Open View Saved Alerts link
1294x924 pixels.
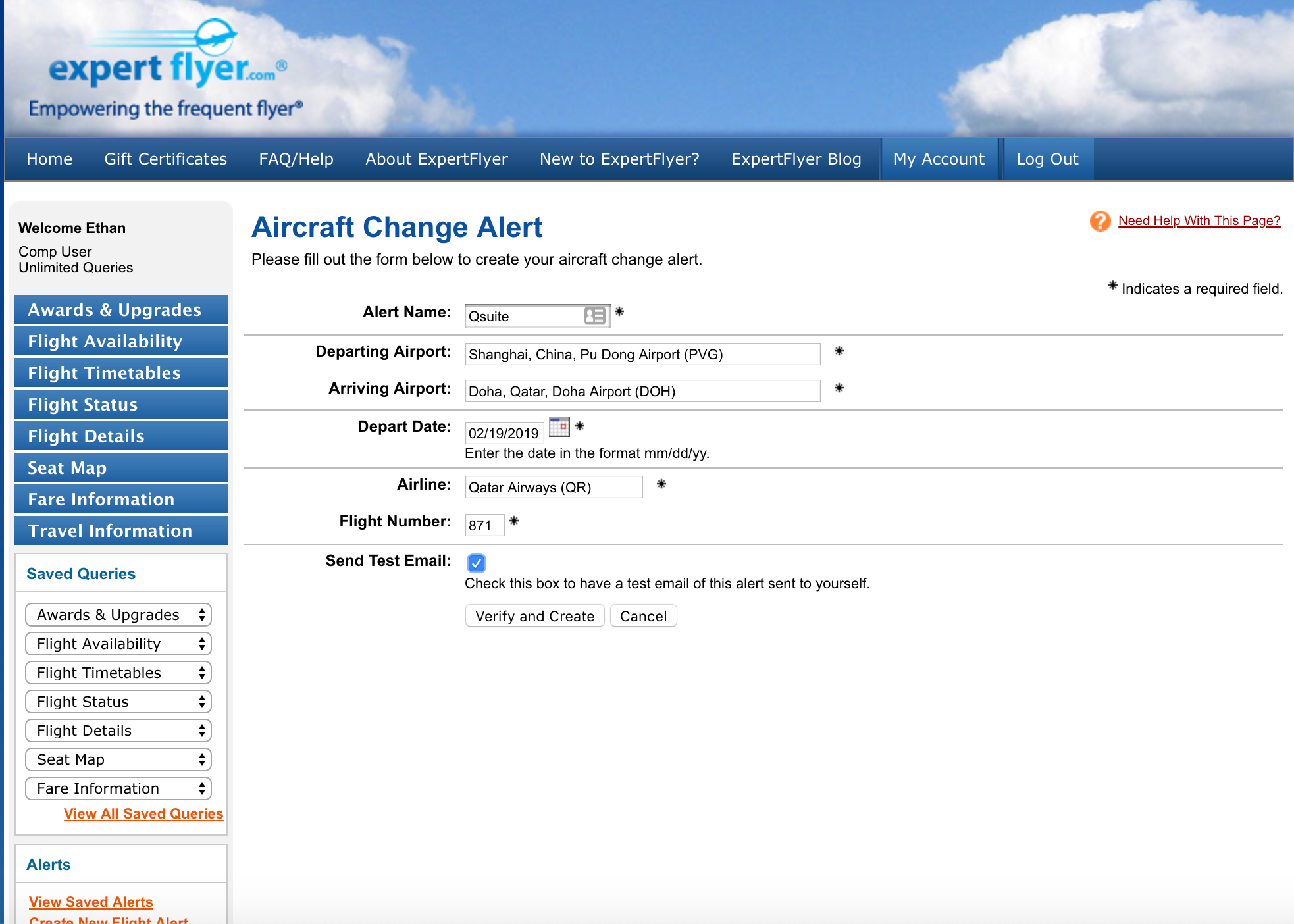[x=91, y=902]
